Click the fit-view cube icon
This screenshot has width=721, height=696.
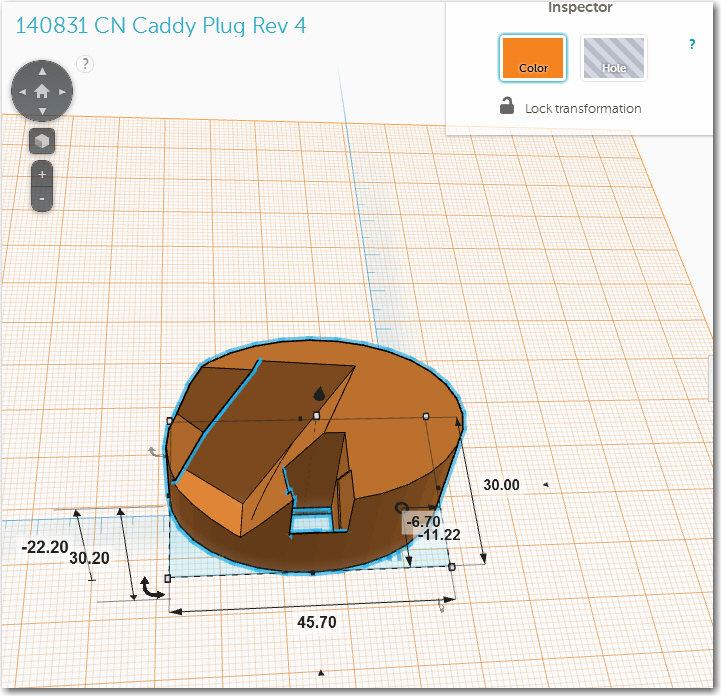click(42, 141)
